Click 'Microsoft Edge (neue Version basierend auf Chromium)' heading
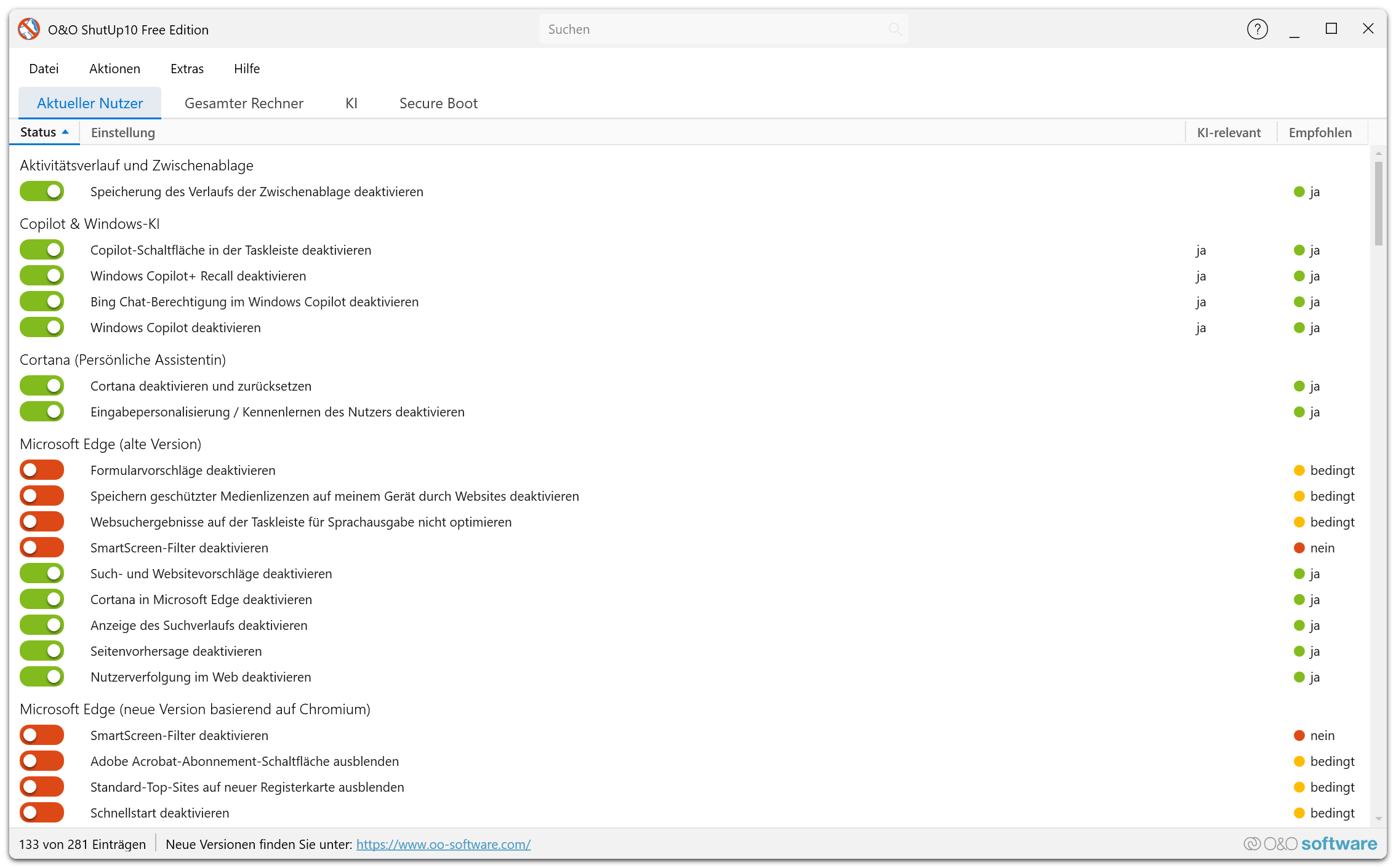Image resolution: width=1396 pixels, height=868 pixels. (x=195, y=709)
